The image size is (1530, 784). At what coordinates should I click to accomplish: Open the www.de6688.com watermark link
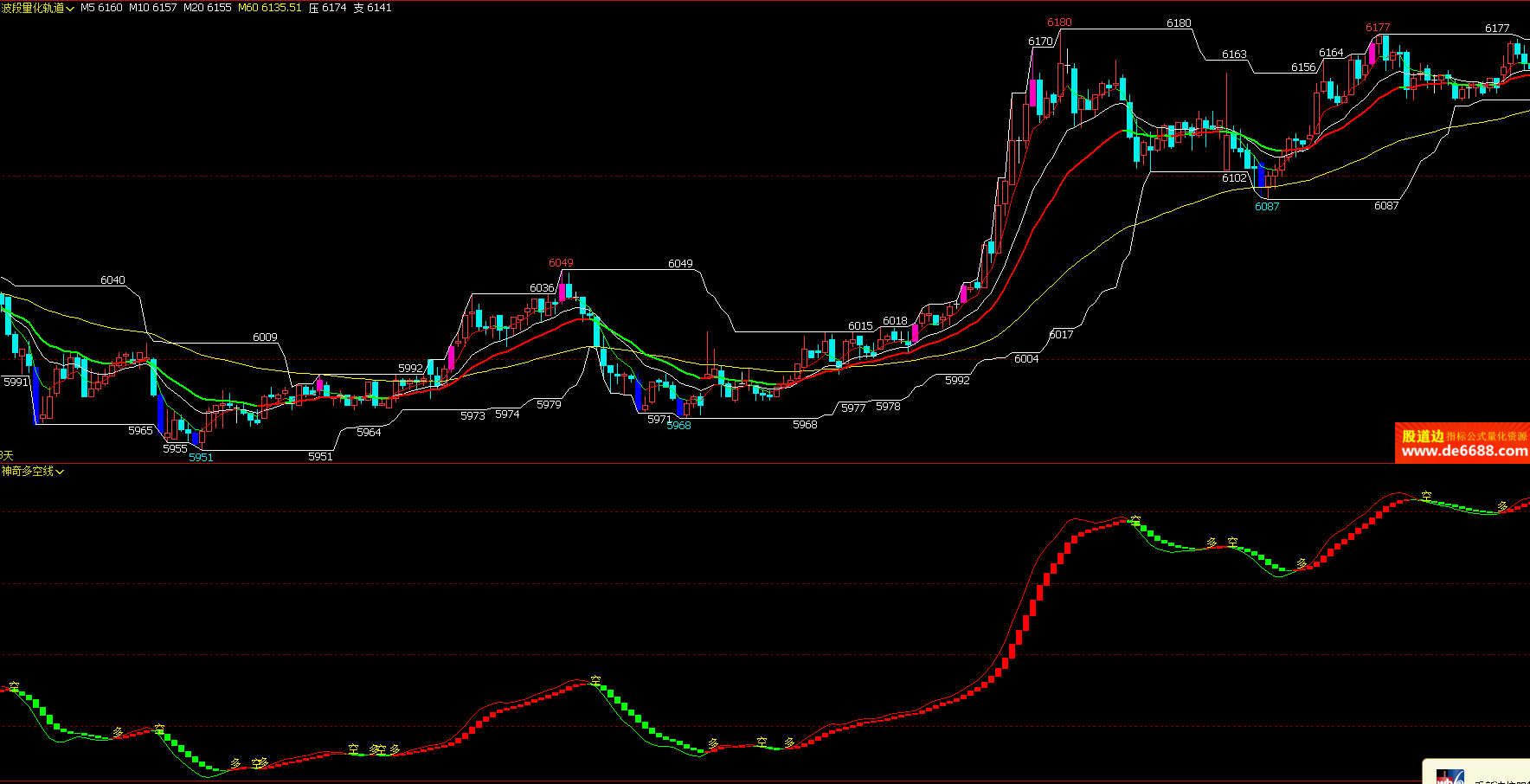coord(1464,451)
